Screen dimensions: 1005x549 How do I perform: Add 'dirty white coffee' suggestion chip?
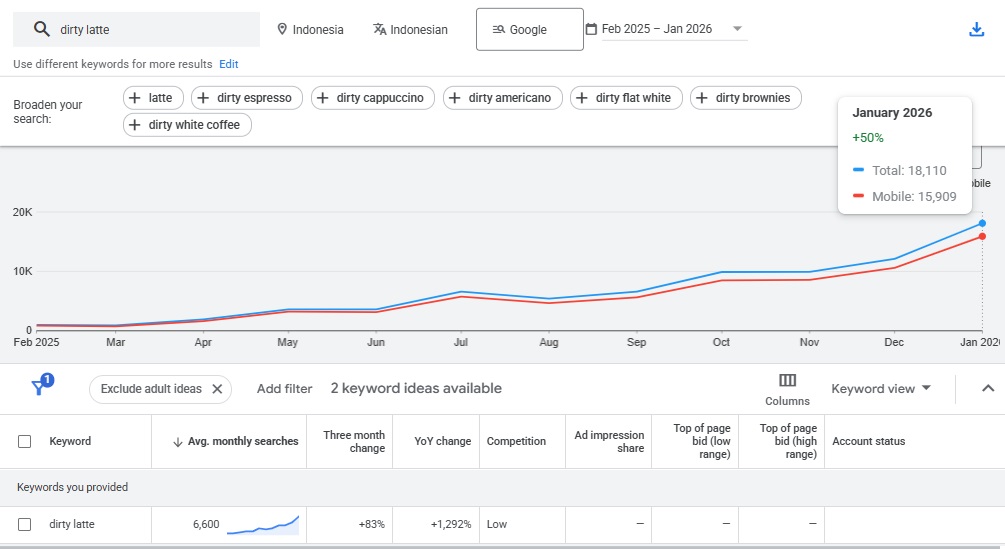point(187,125)
